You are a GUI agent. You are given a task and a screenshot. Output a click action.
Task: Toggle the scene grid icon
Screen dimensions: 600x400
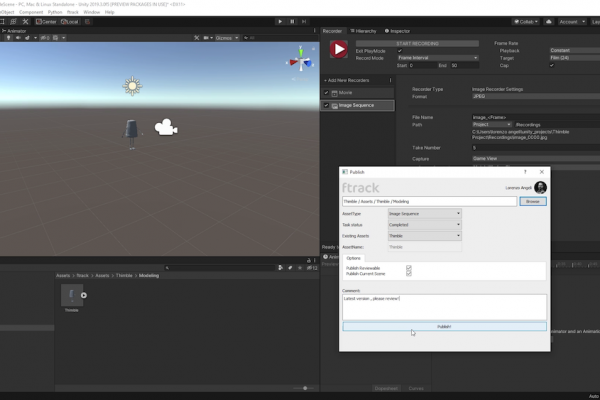tap(55, 38)
